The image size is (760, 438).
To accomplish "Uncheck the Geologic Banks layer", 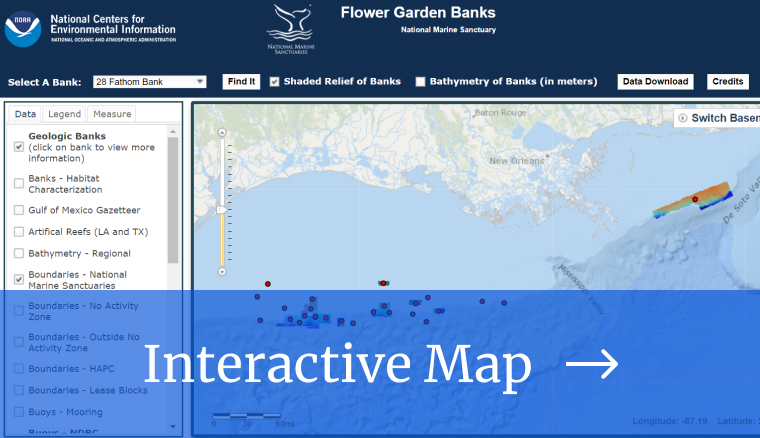I will point(19,147).
